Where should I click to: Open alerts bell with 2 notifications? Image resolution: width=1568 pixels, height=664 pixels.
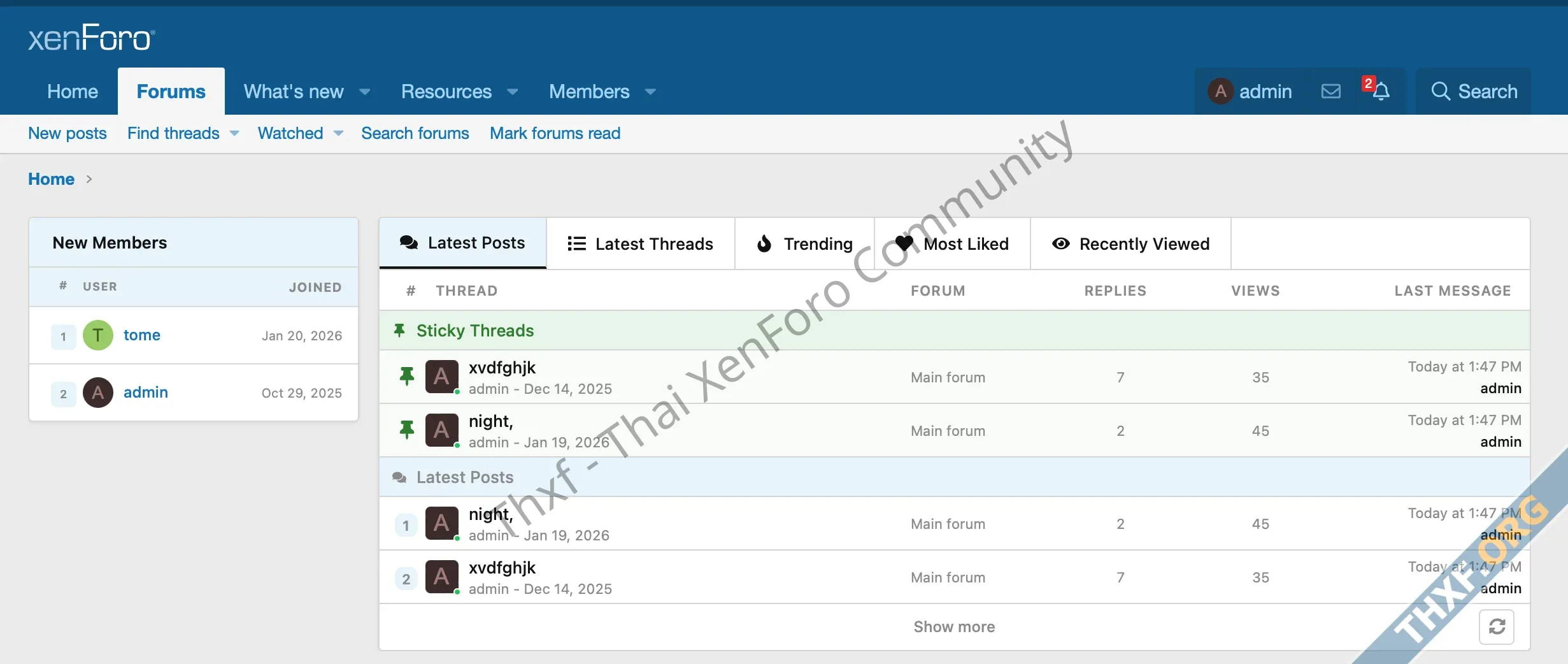[x=1379, y=92]
